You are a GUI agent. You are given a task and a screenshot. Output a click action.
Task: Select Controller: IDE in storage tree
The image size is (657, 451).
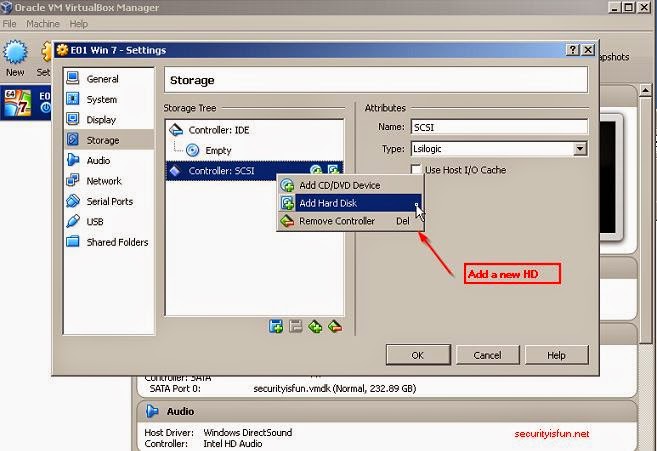point(254,130)
